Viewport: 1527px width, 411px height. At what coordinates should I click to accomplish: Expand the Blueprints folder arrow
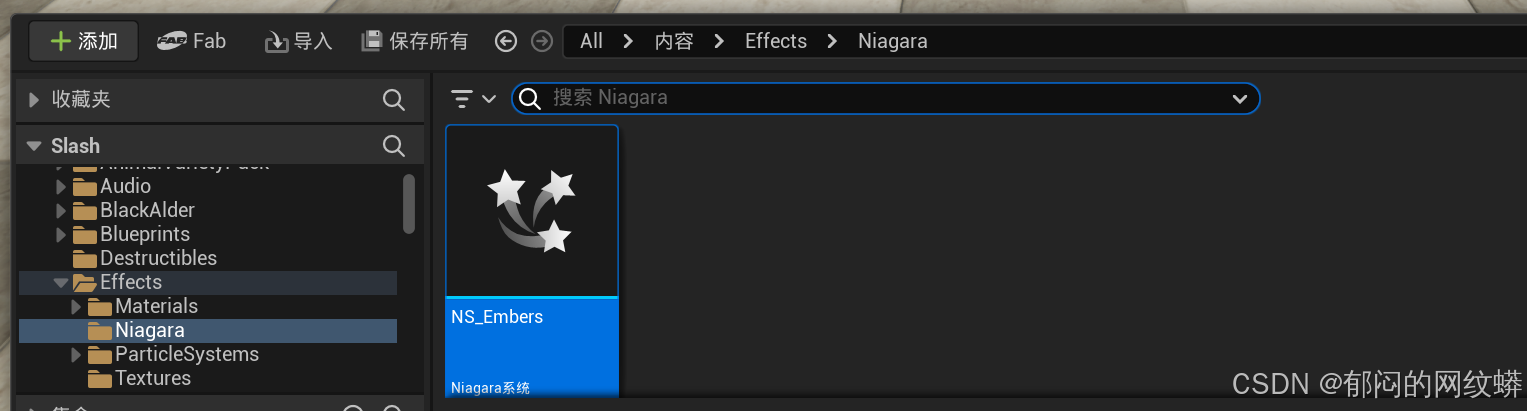[61, 234]
